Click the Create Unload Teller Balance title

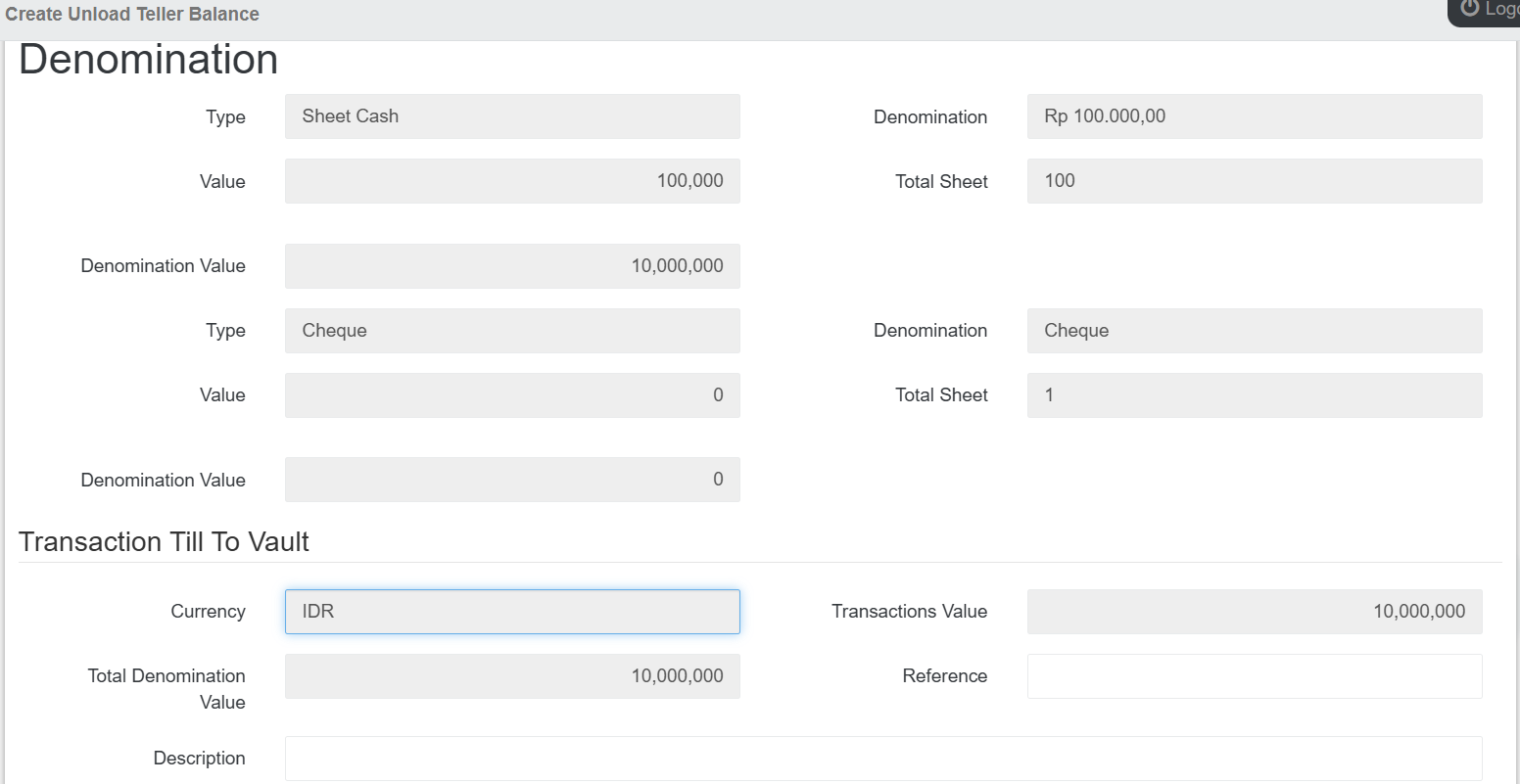click(132, 15)
